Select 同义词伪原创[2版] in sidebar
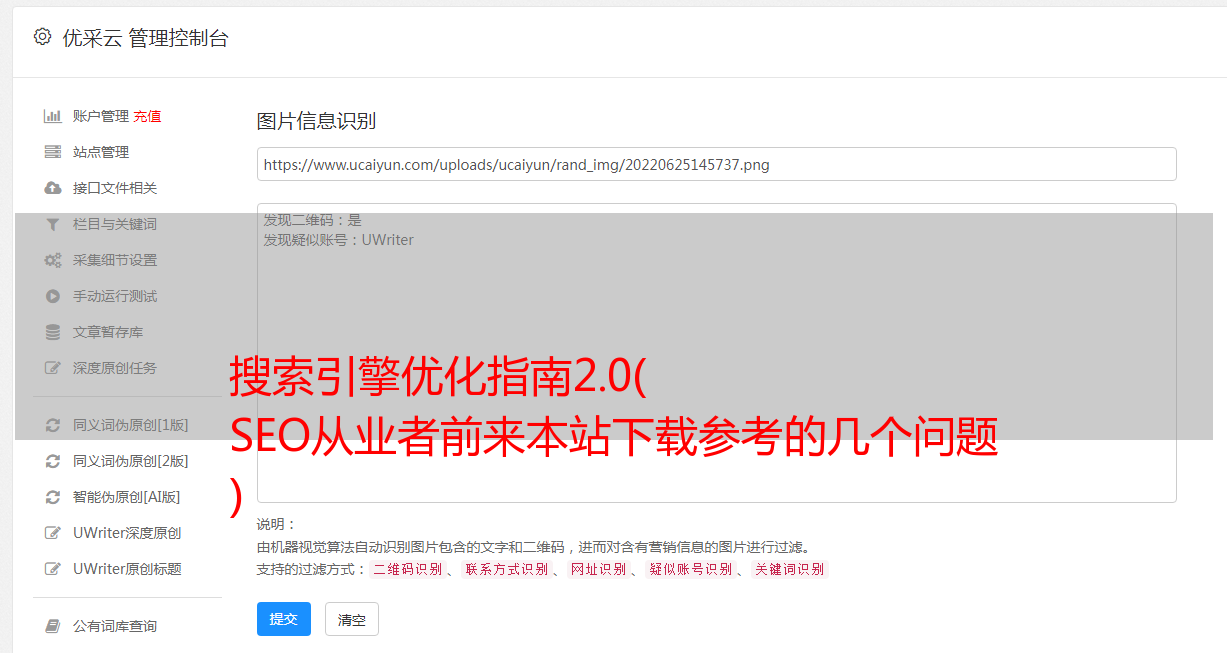Image resolution: width=1227 pixels, height=653 pixels. (x=131, y=461)
